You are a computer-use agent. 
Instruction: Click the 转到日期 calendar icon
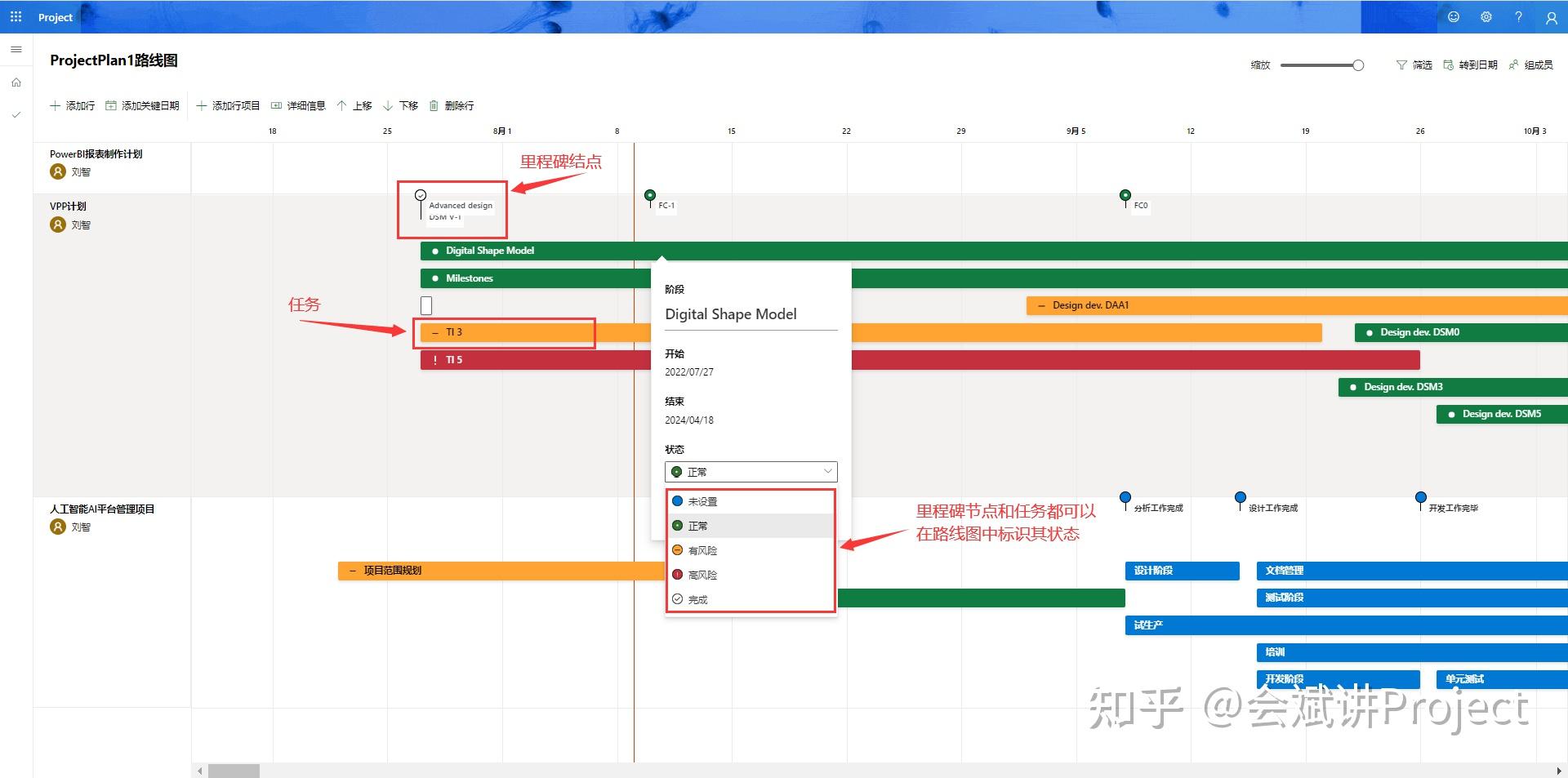1469,64
